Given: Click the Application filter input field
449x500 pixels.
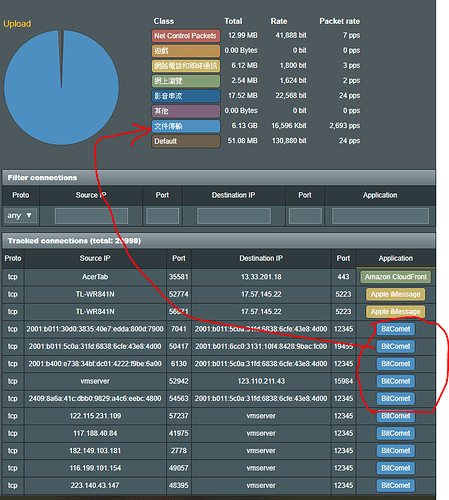Looking at the screenshot, I should pyautogui.click(x=380, y=216).
